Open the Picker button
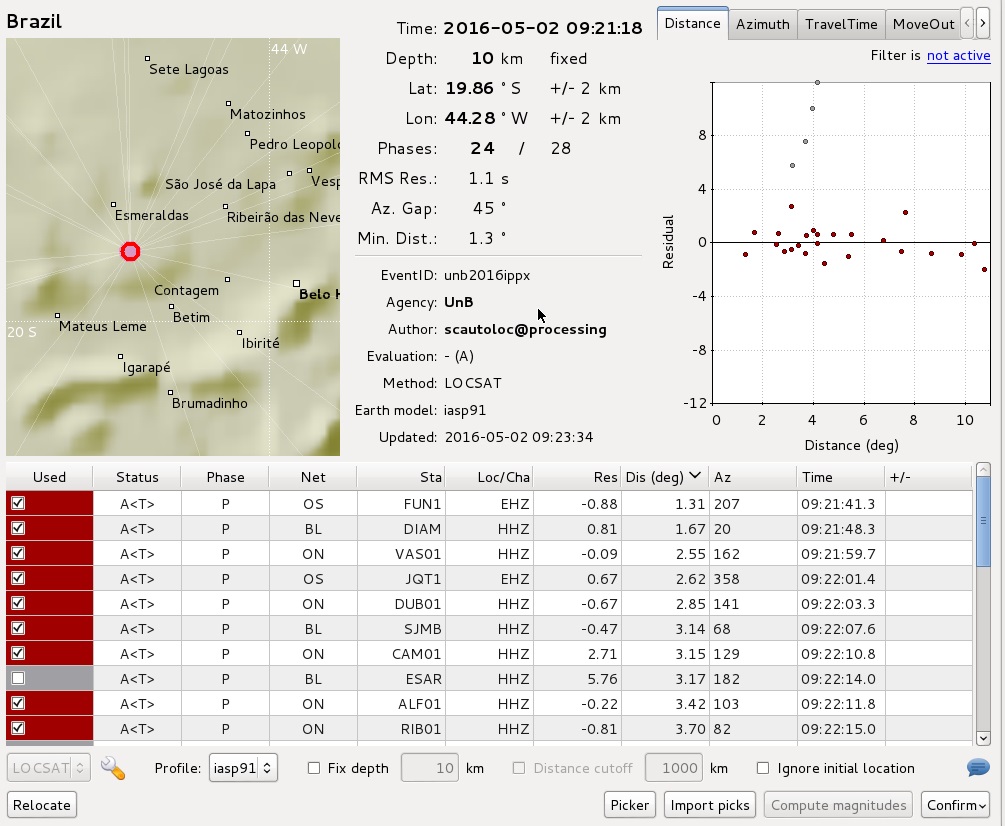1005x826 pixels. click(630, 805)
